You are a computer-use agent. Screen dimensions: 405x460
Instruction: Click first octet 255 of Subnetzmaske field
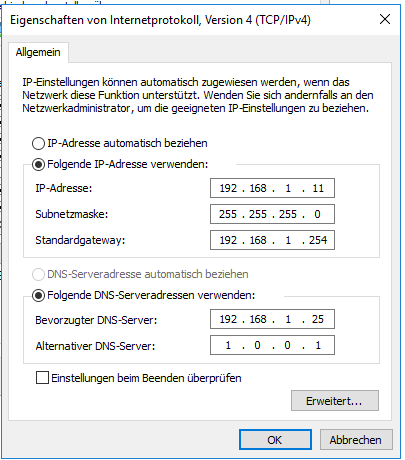point(228,214)
